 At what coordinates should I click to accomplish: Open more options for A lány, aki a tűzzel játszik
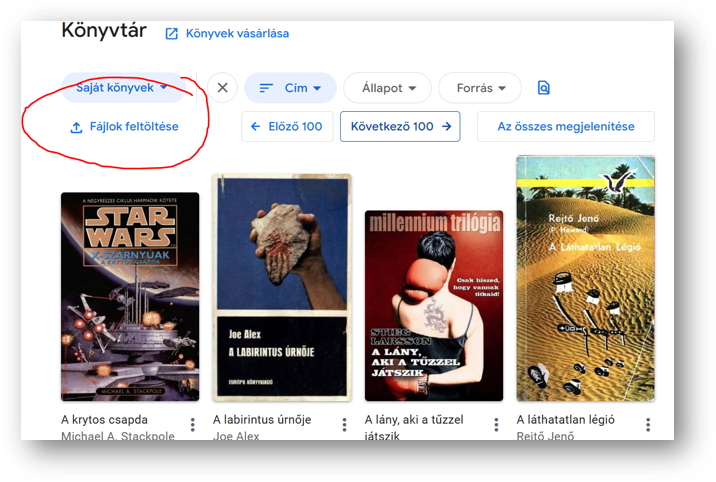point(496,424)
